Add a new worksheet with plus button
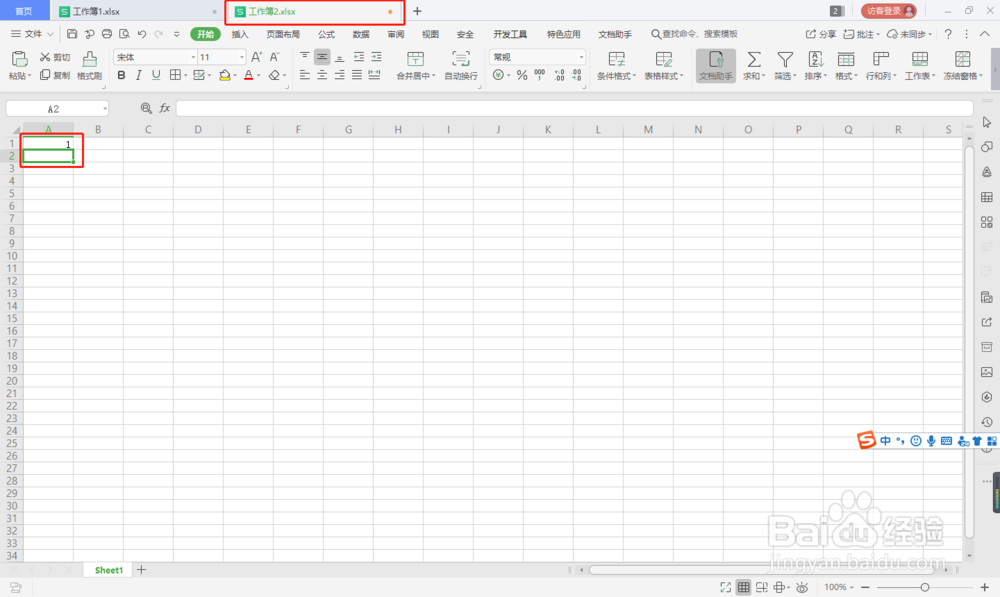 click(x=142, y=570)
